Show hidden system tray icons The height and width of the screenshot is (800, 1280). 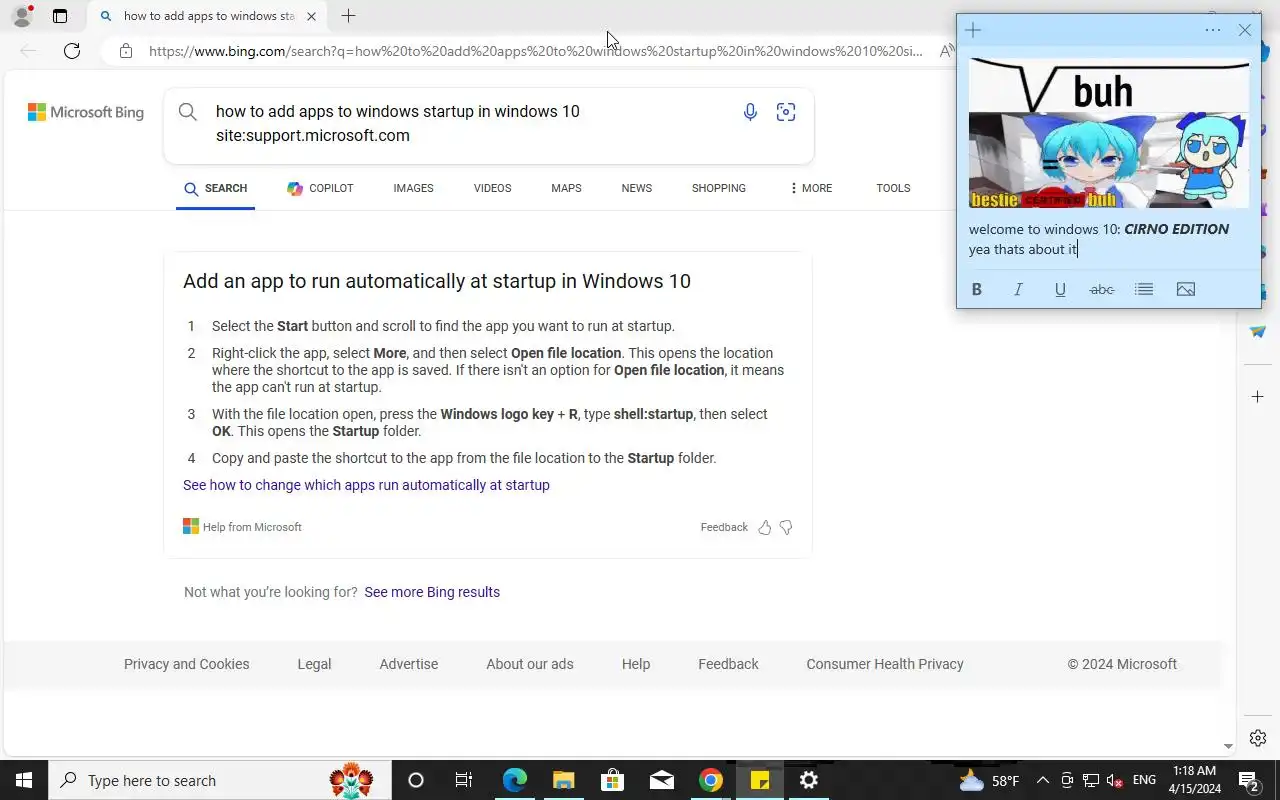coord(1042,780)
